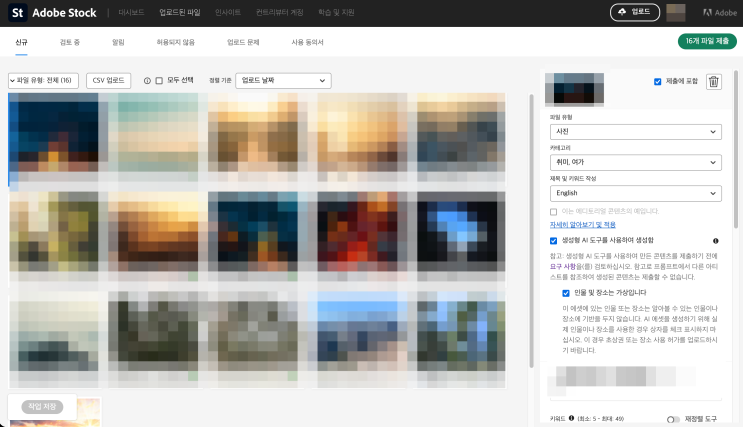Toggle 생성형 AI 도구를 사용하여 생성함 checkbox
The height and width of the screenshot is (427, 743).
click(x=553, y=241)
